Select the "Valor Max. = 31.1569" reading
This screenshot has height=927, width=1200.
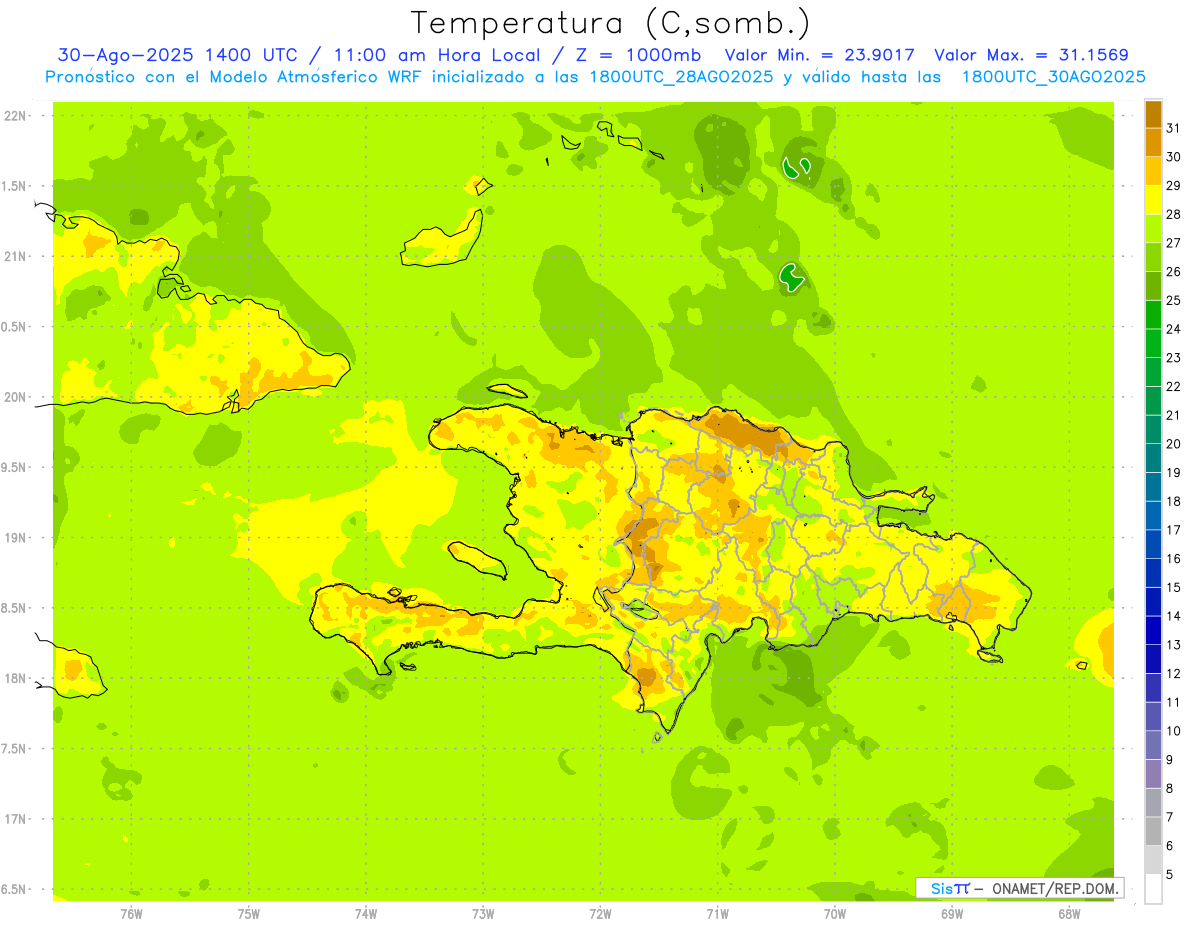click(x=1031, y=55)
